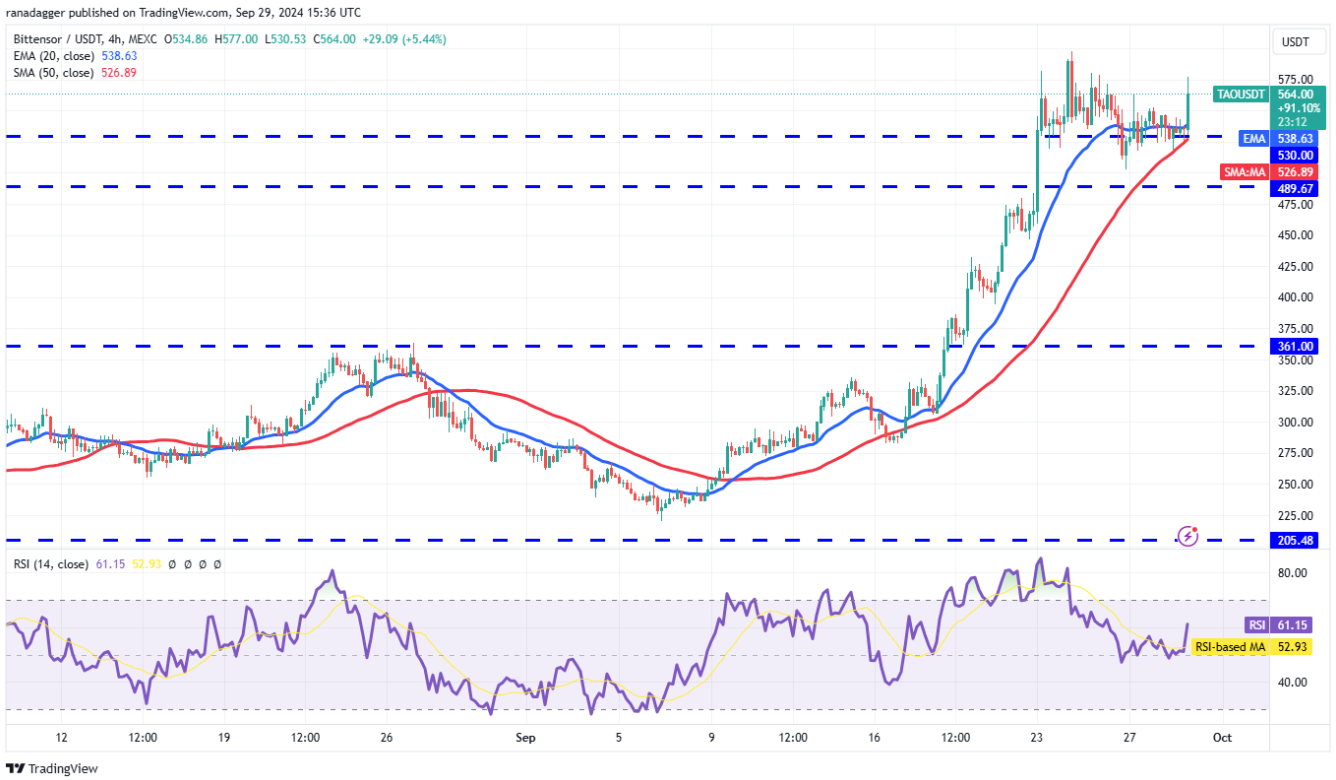Click the yellow RSI-based MA label
The image size is (1336, 780).
1229,647
